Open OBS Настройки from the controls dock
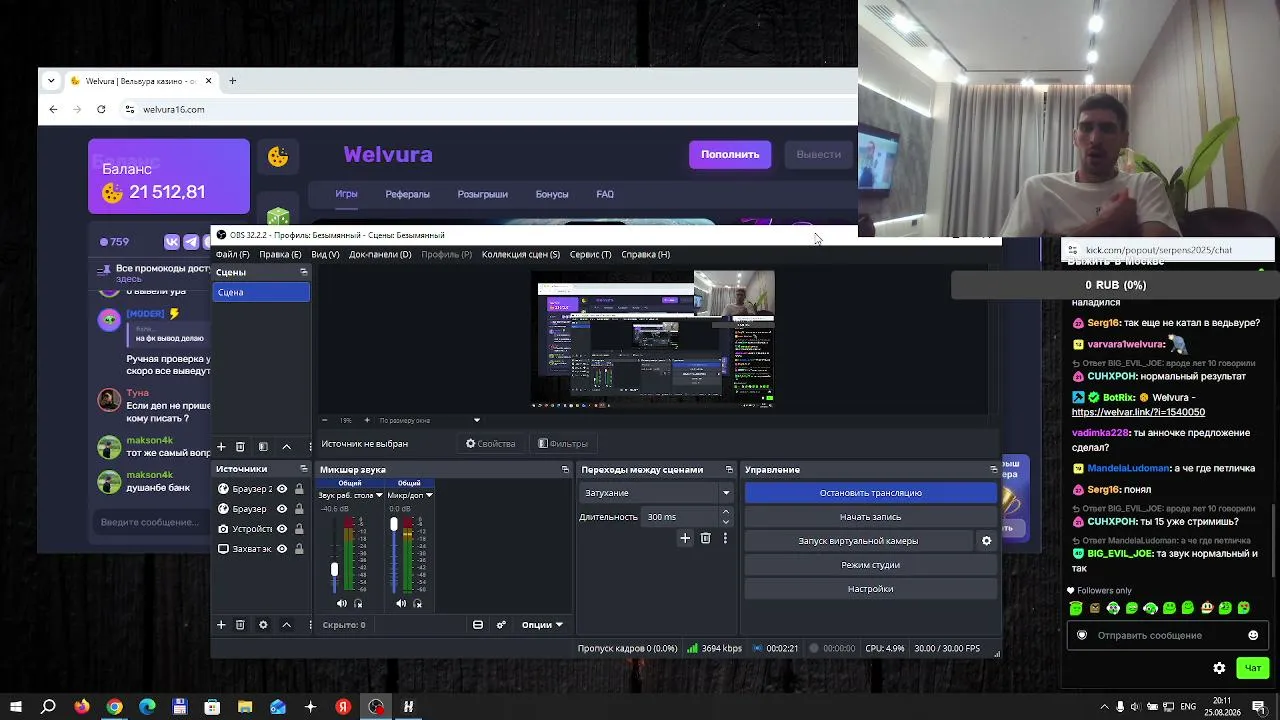Viewport: 1280px width, 720px height. 871,589
